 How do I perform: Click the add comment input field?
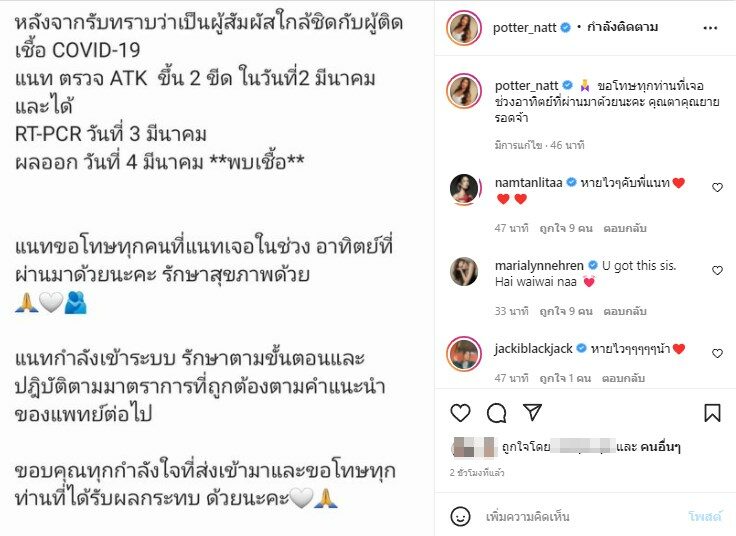pos(582,517)
